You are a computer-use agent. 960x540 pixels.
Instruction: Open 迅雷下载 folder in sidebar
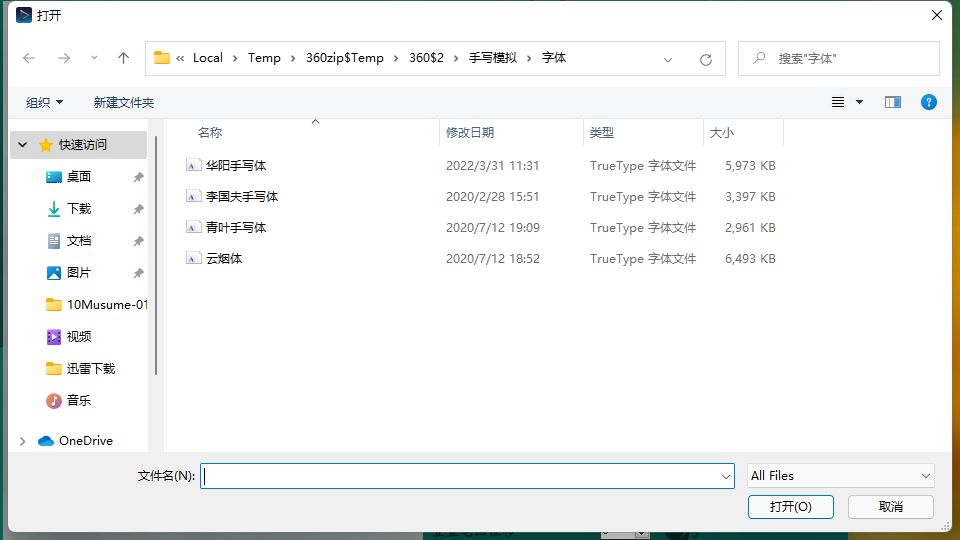pos(91,369)
